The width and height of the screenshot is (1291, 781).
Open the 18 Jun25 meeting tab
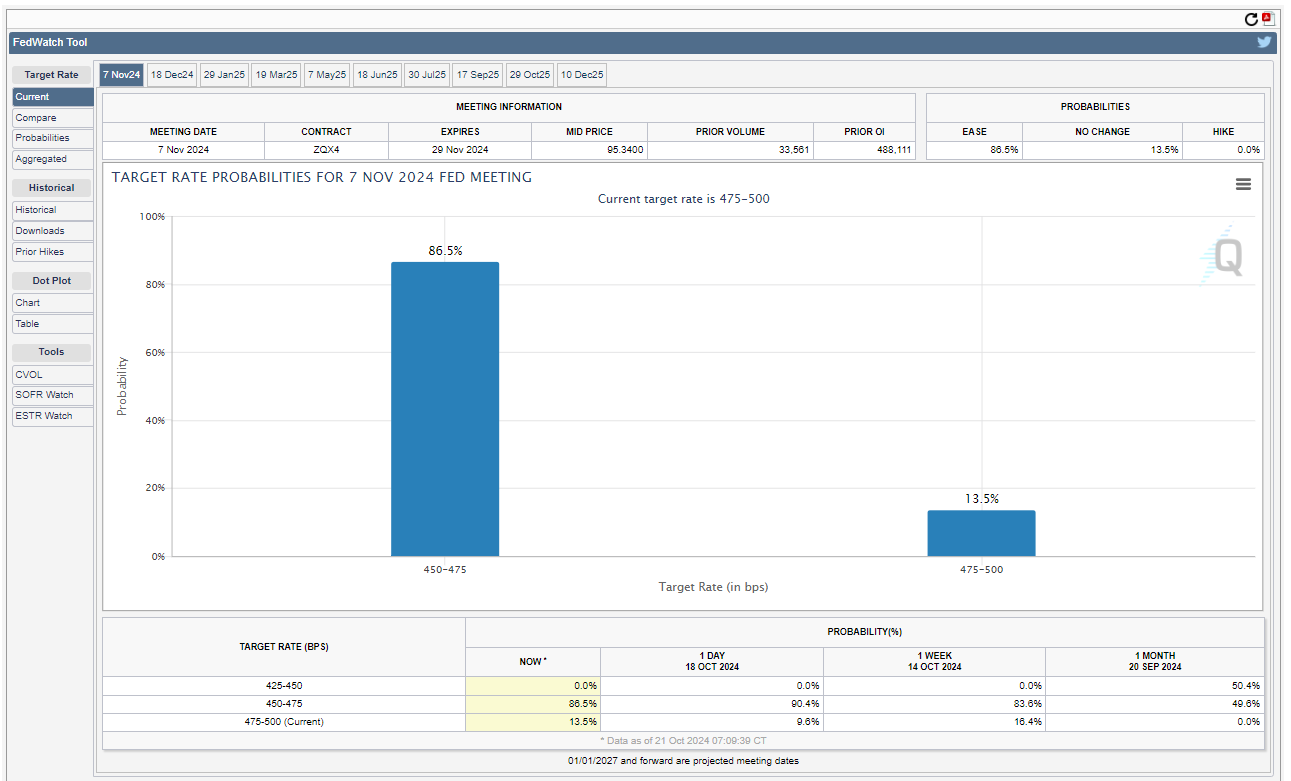pos(377,75)
